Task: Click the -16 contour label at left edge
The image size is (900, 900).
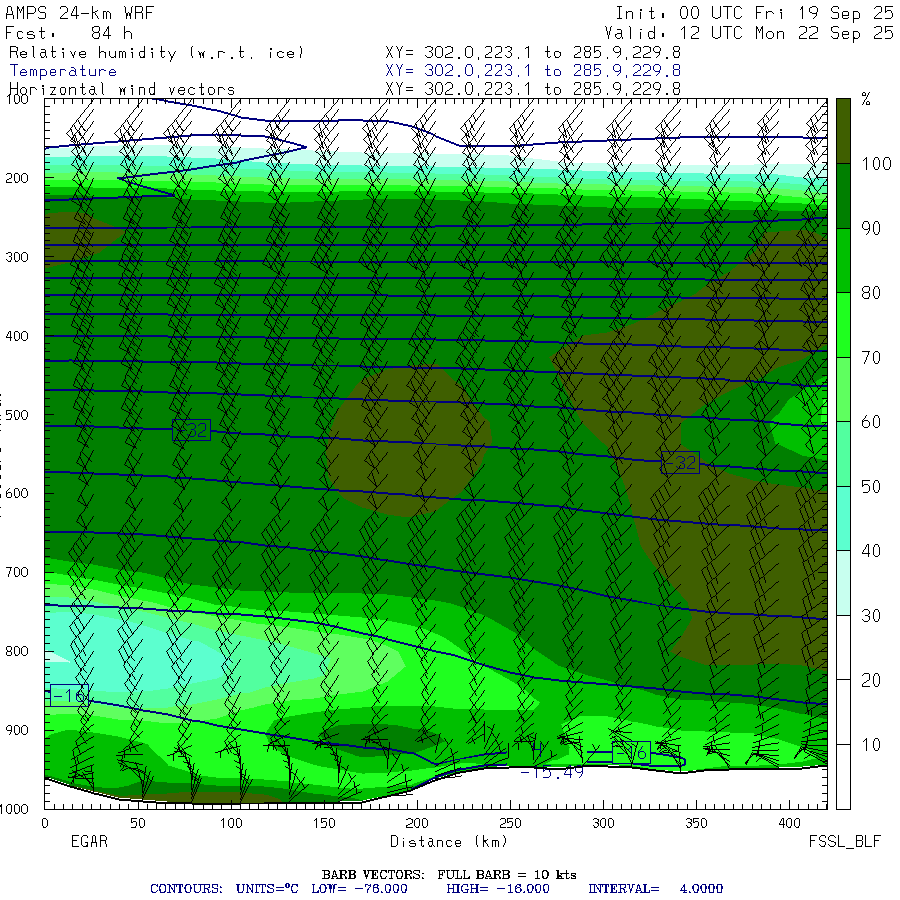Action: (69, 696)
